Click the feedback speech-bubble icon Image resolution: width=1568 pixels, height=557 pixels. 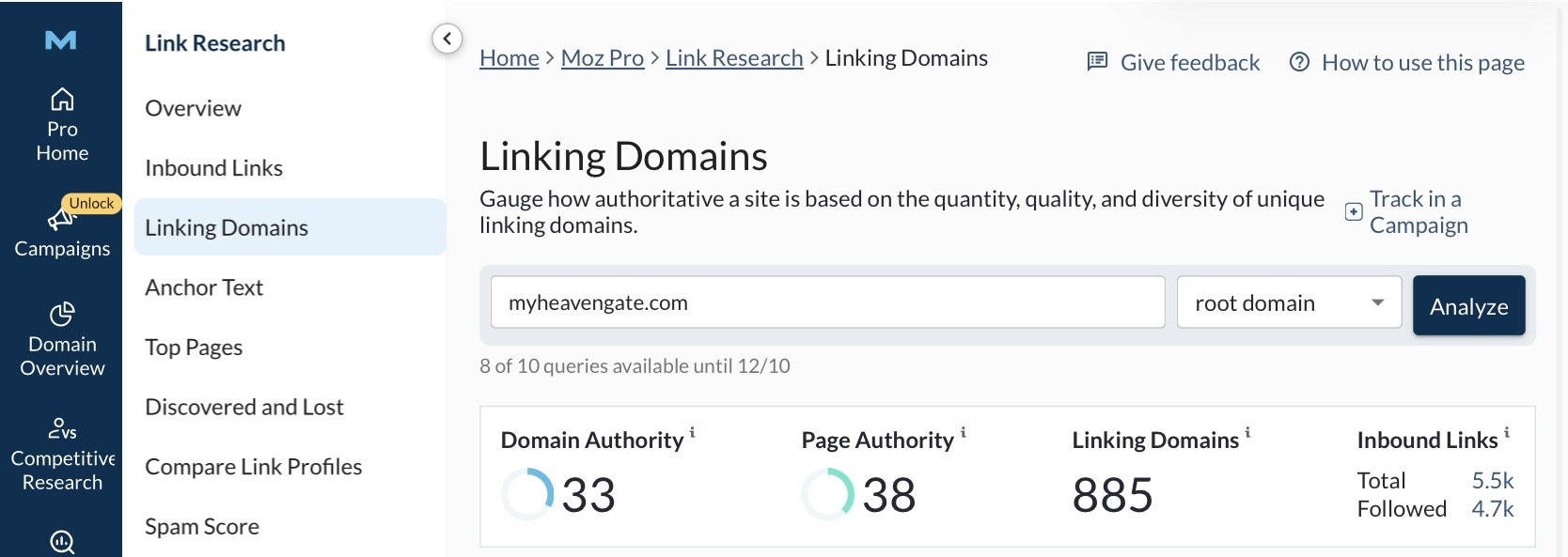1097,62
